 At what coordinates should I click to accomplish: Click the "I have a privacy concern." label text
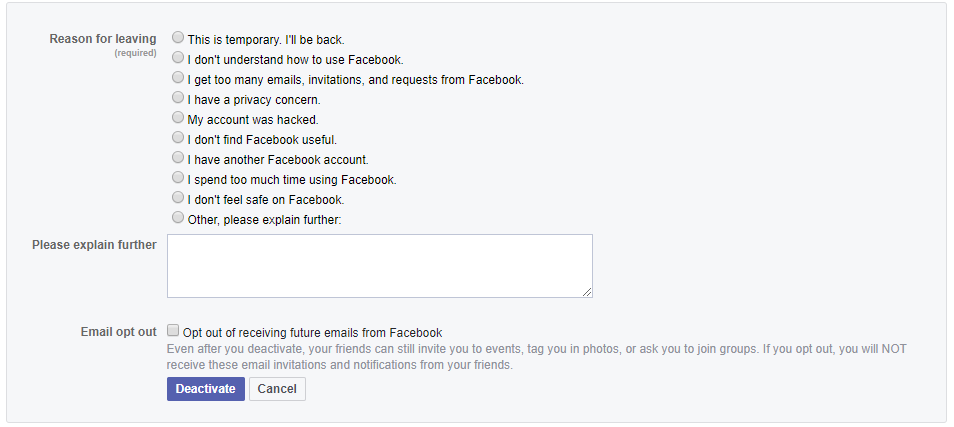(254, 100)
